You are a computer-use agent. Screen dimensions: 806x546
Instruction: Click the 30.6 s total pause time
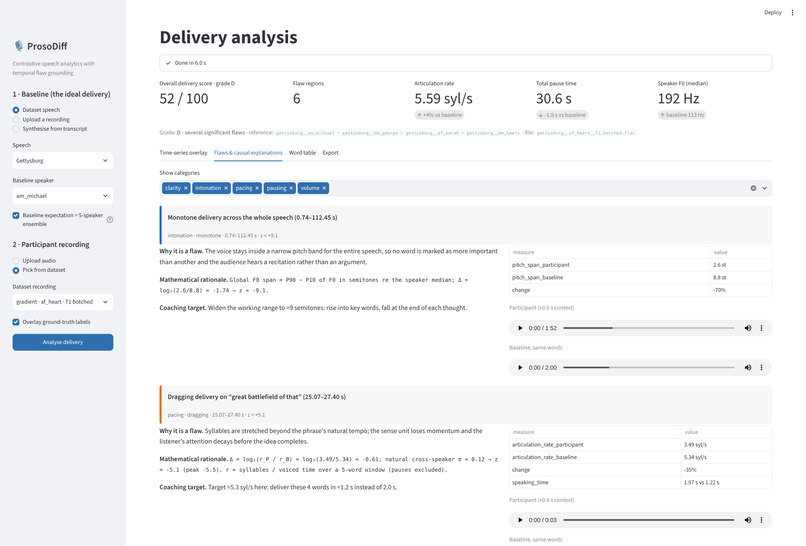pos(554,99)
